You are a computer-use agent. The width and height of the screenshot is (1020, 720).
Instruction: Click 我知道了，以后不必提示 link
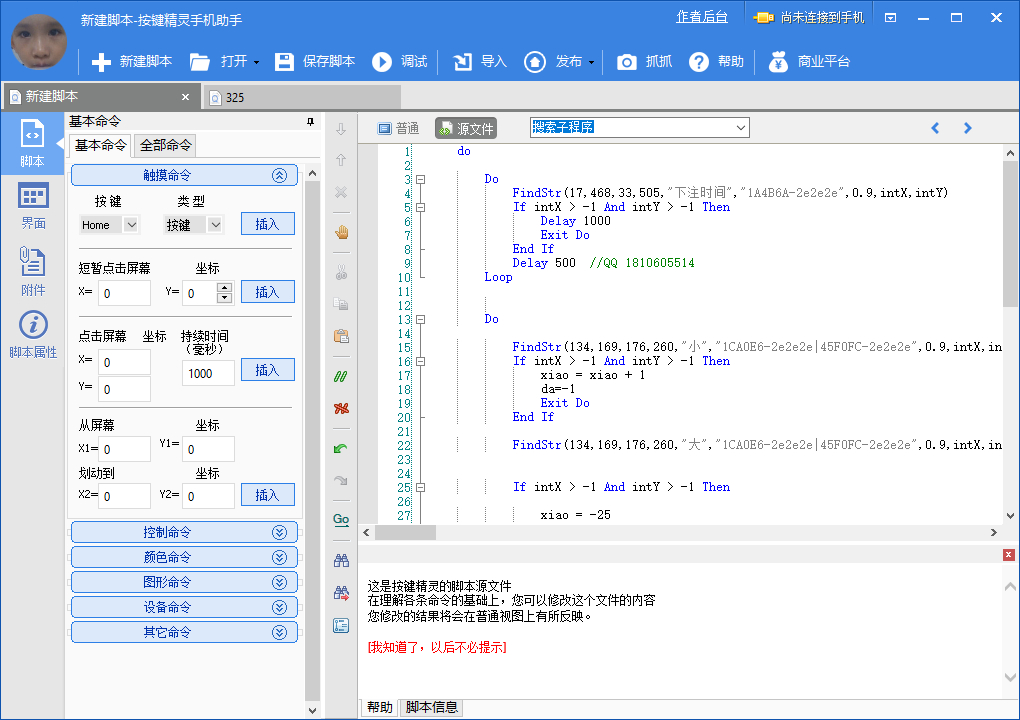(x=437, y=647)
